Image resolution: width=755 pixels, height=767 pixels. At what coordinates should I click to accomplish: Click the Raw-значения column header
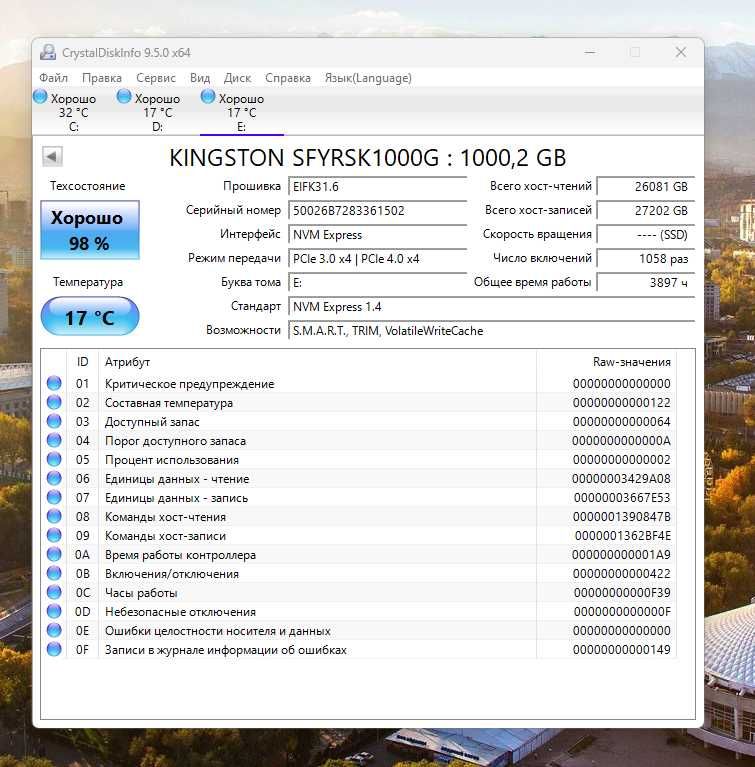point(607,362)
